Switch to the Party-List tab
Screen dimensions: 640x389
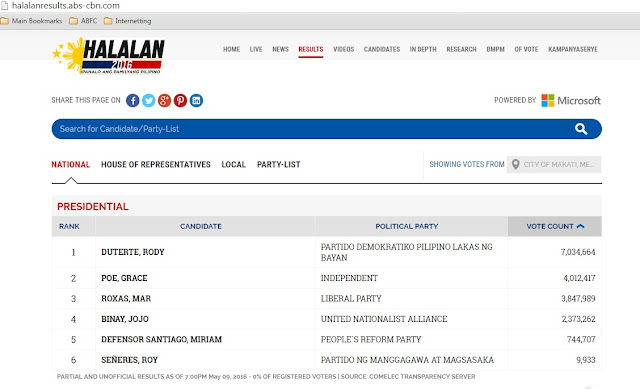(279, 164)
